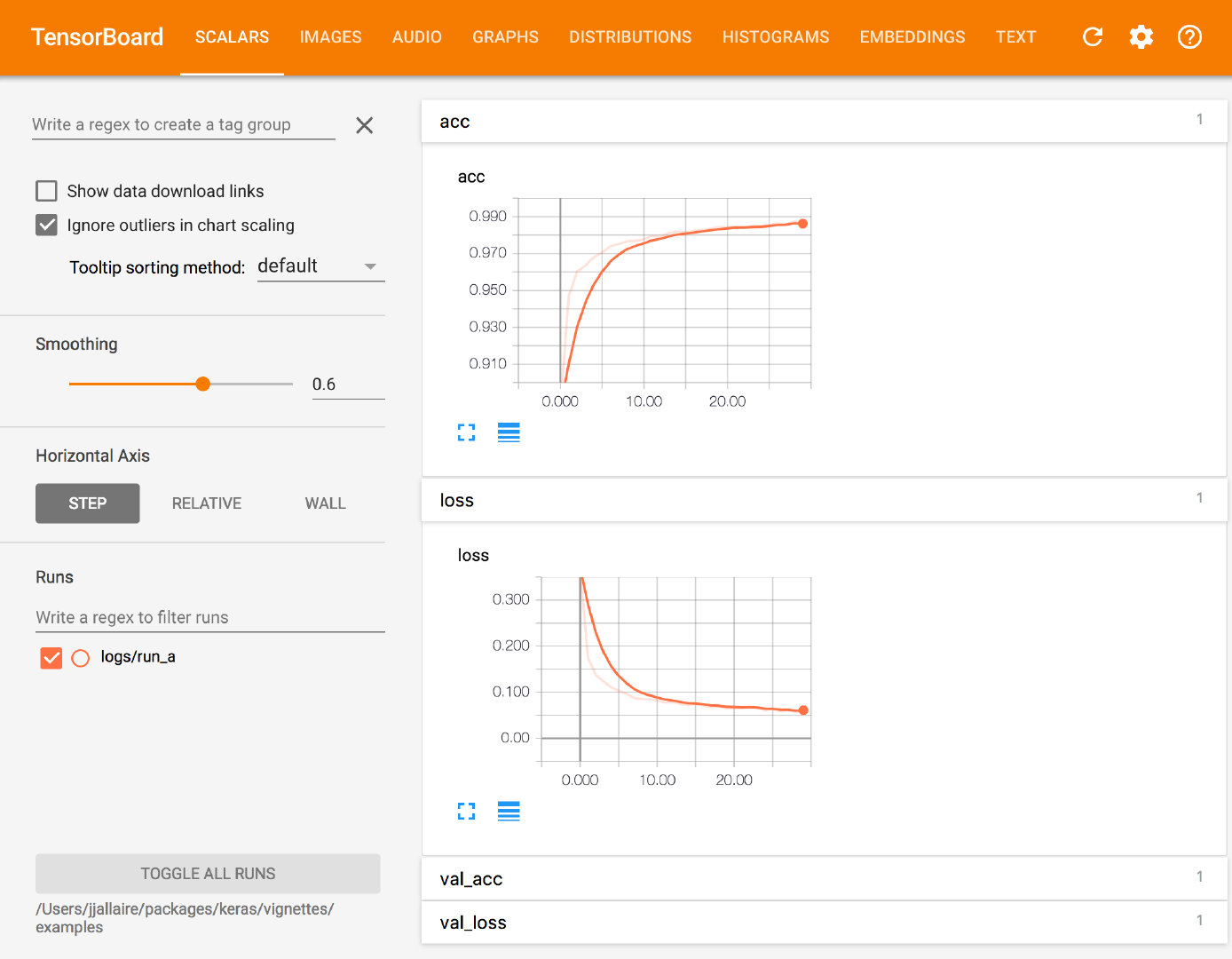Clear the tag group regex with X
Screen dimensions: 1232x959
[364, 125]
